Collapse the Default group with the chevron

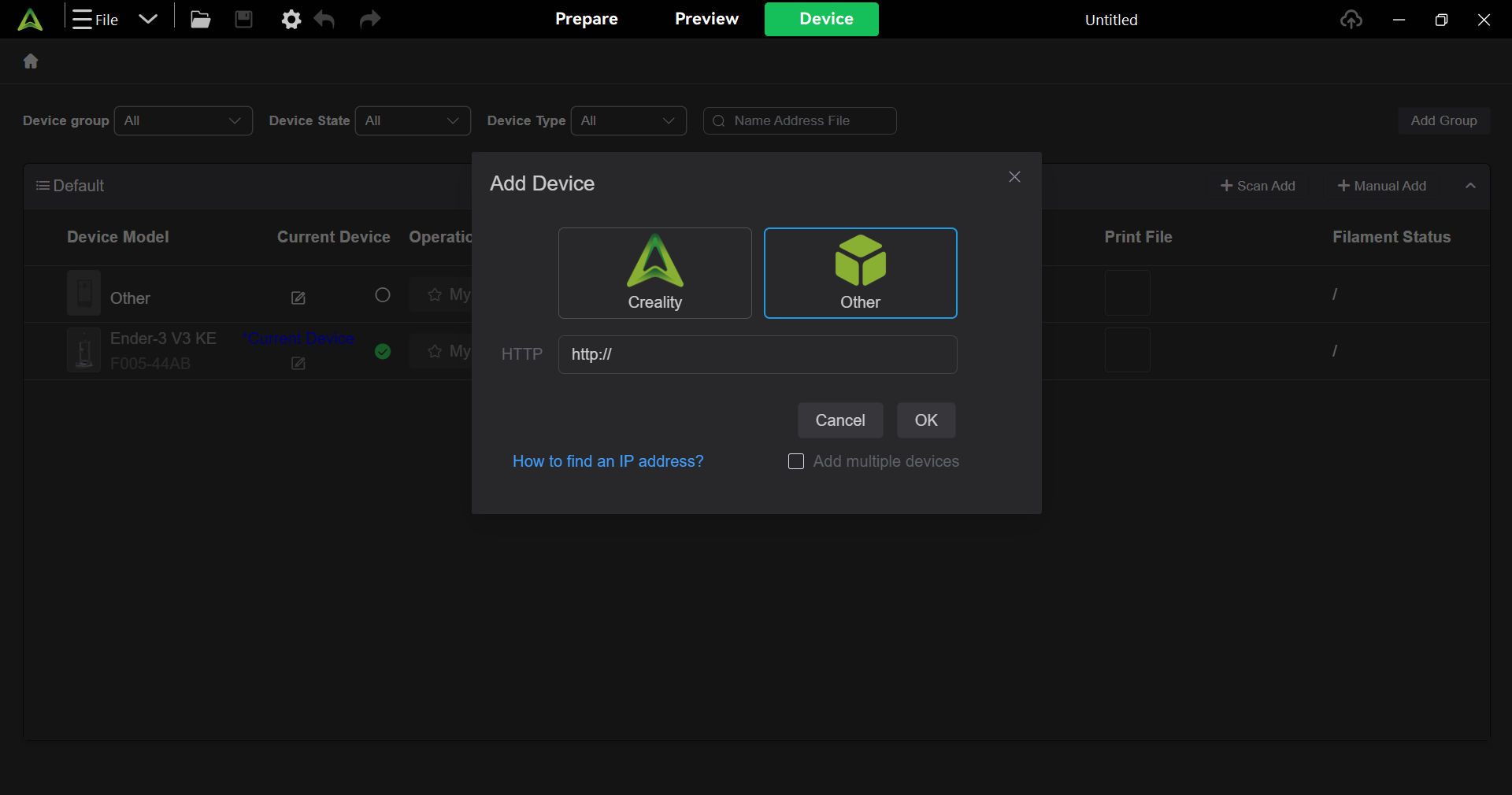(1470, 186)
